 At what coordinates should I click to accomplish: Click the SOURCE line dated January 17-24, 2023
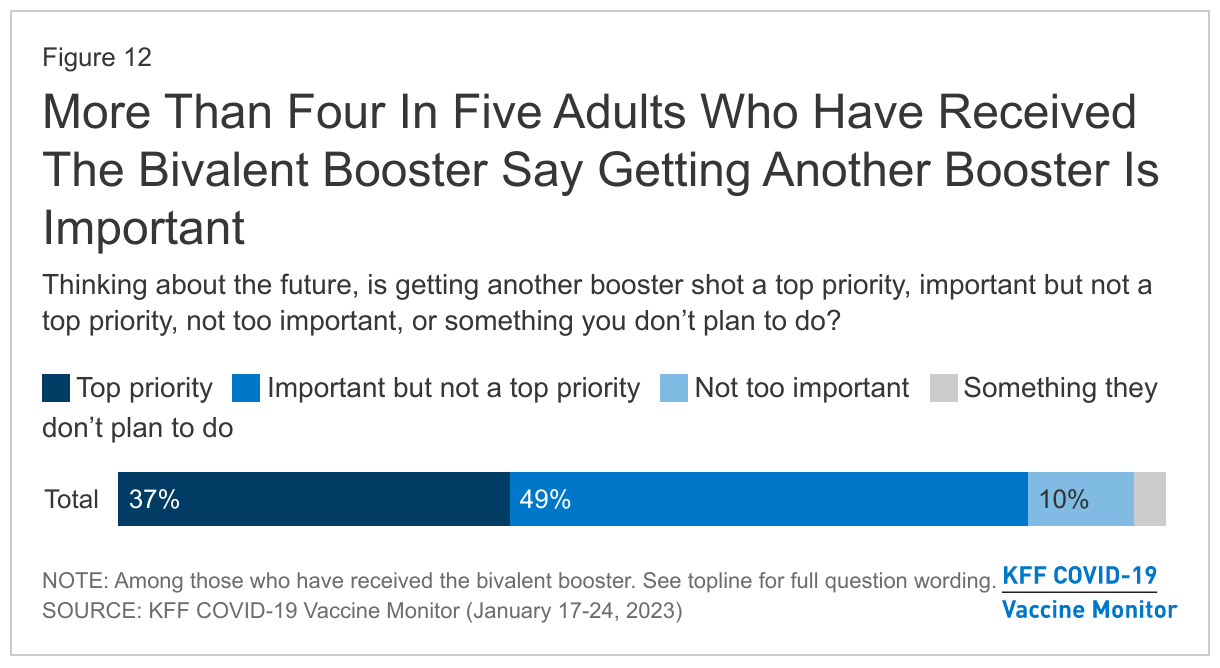pyautogui.click(x=362, y=610)
